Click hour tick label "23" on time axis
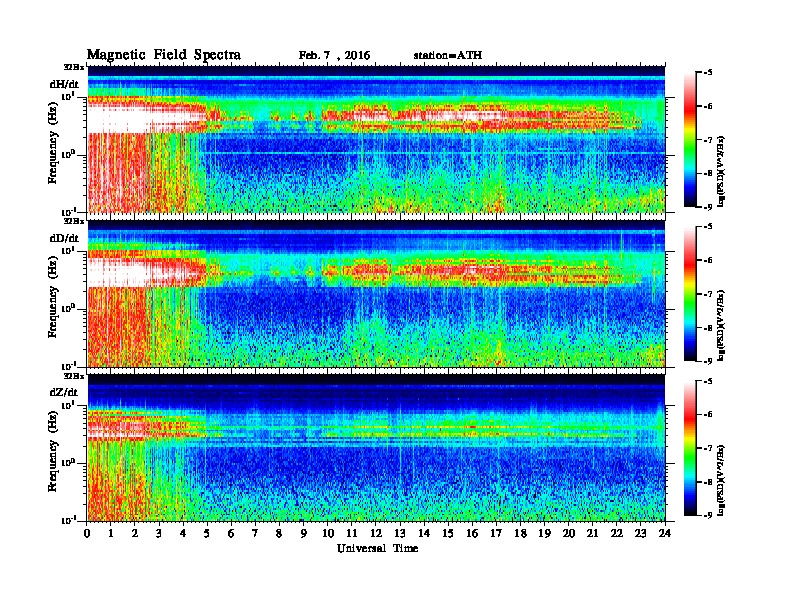Viewport: 792px width, 612px height. tap(641, 534)
